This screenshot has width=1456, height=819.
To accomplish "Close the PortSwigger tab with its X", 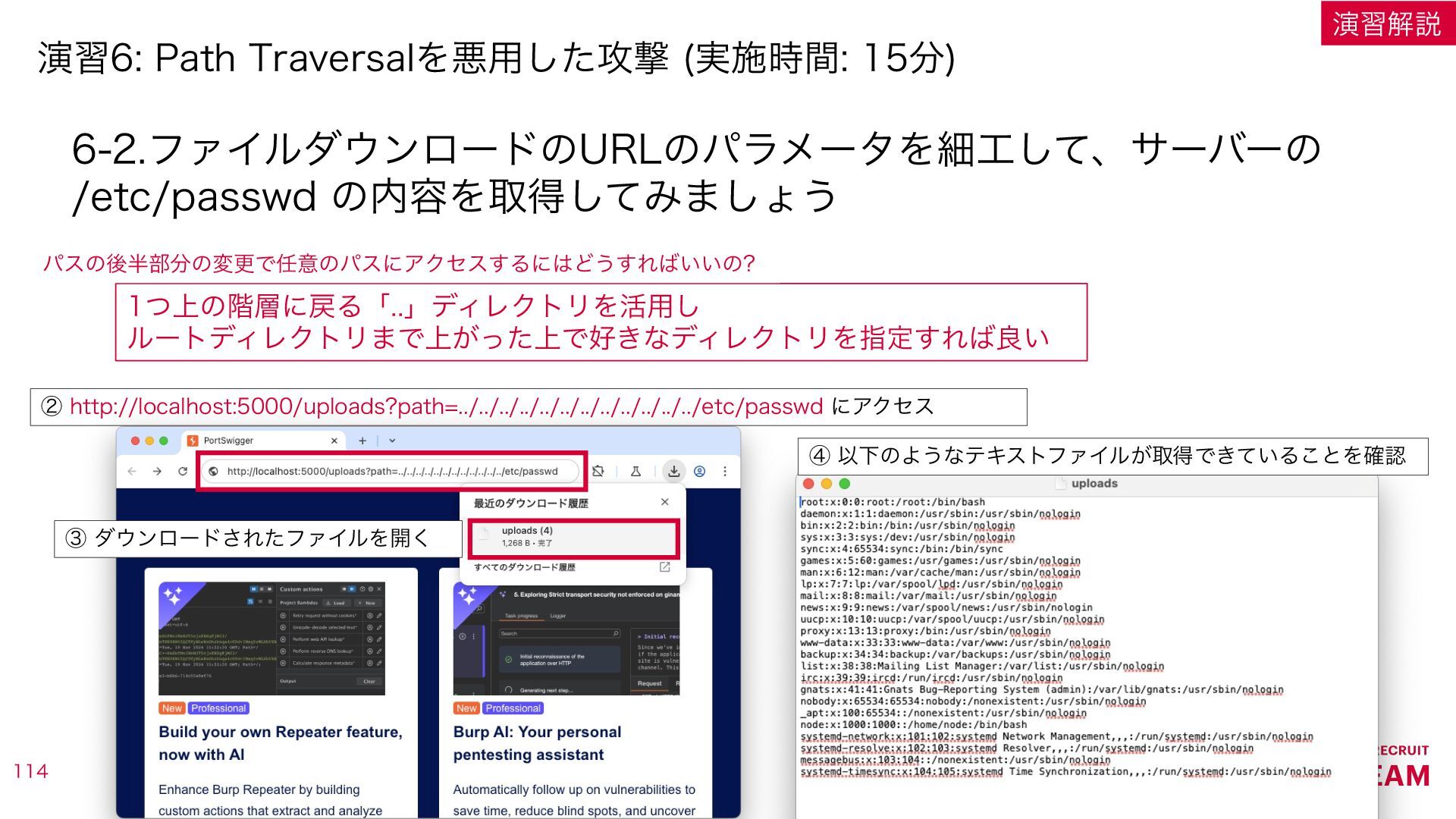I will (334, 441).
